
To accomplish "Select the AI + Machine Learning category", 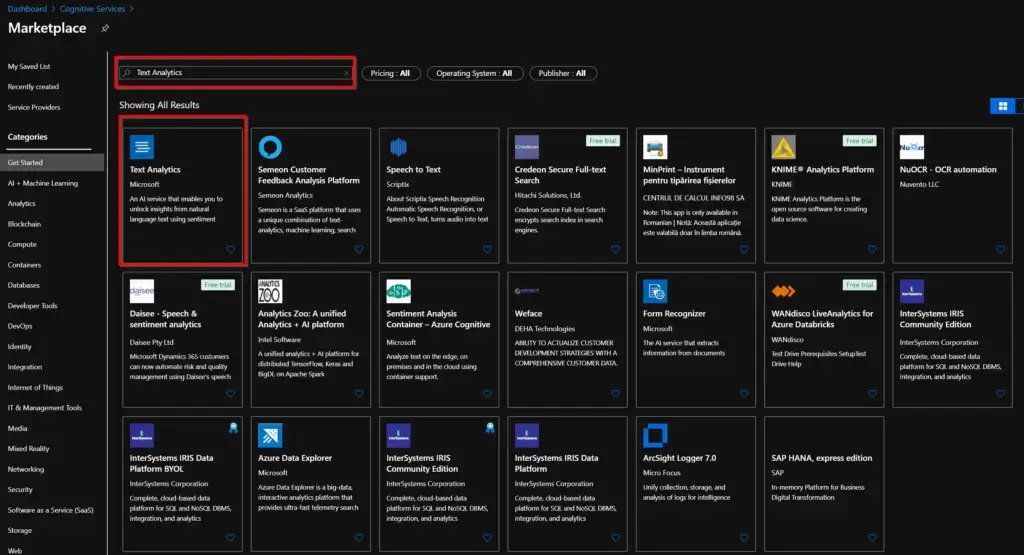I will [42, 183].
